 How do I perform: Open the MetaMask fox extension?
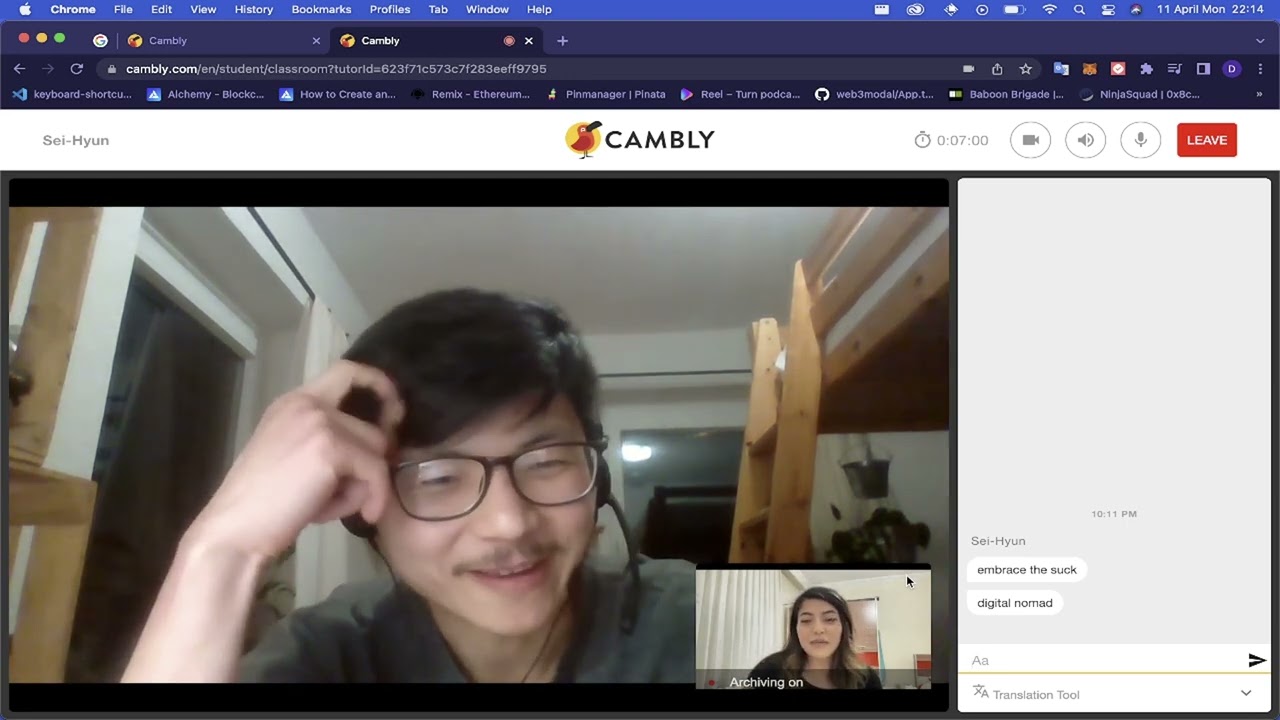pos(1090,69)
